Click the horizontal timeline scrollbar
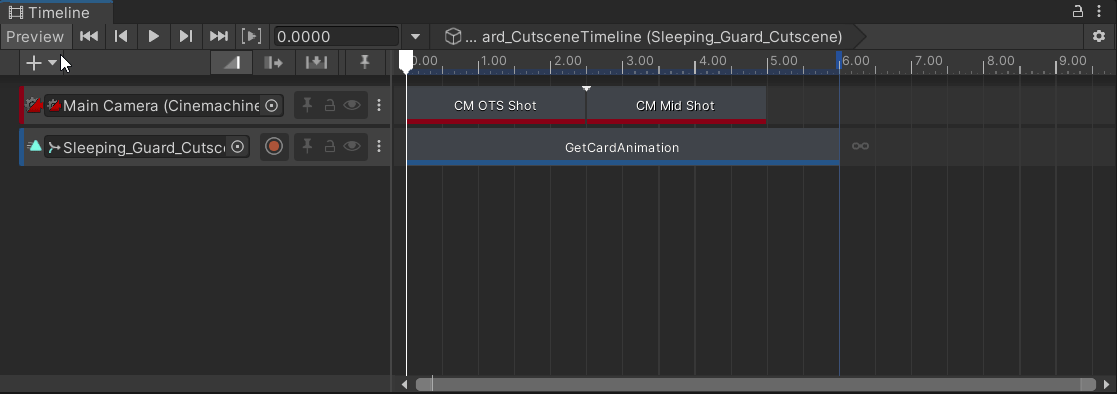This screenshot has width=1117, height=394. coord(757,385)
